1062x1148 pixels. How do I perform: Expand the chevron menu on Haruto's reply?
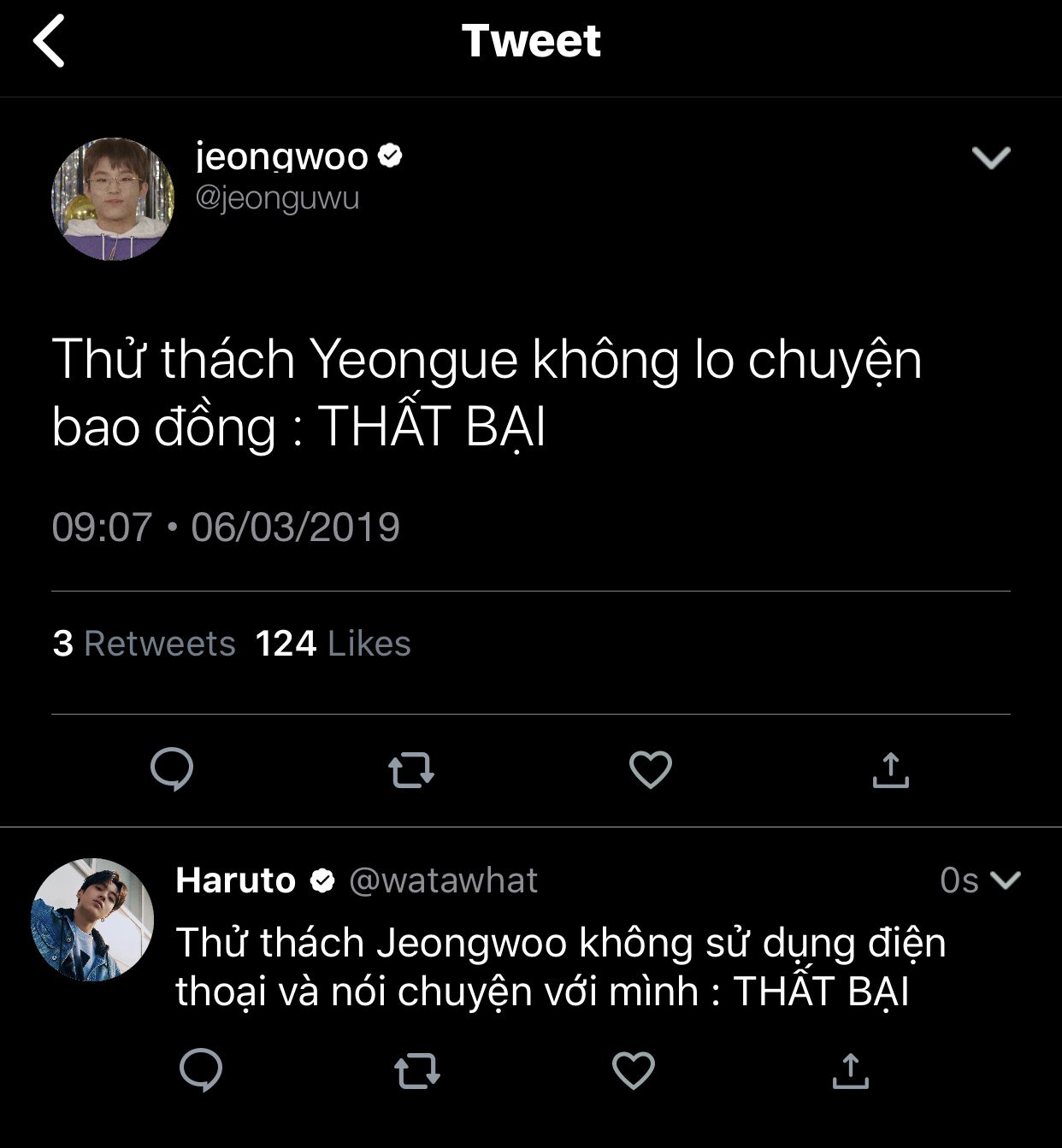click(1005, 880)
